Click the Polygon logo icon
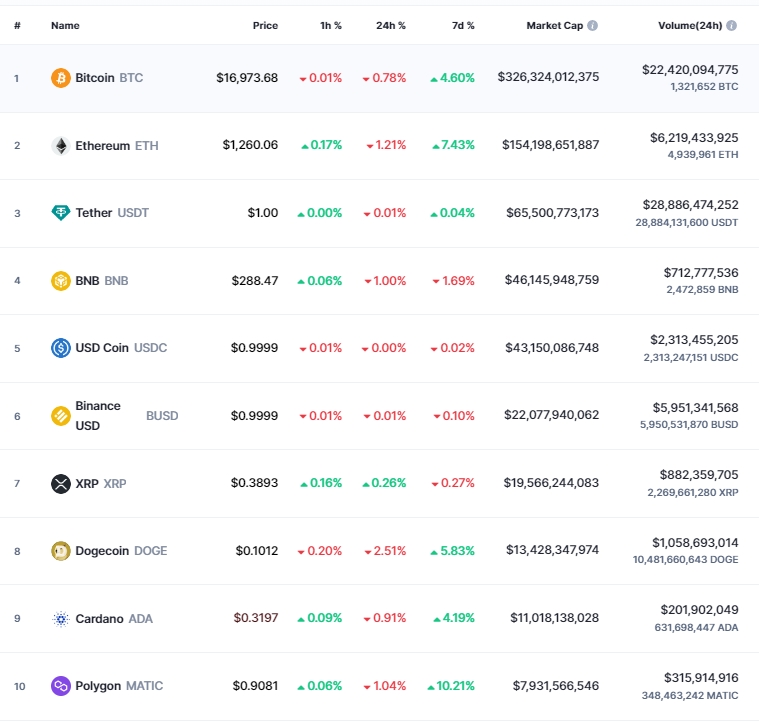This screenshot has width=759, height=726. click(61, 686)
